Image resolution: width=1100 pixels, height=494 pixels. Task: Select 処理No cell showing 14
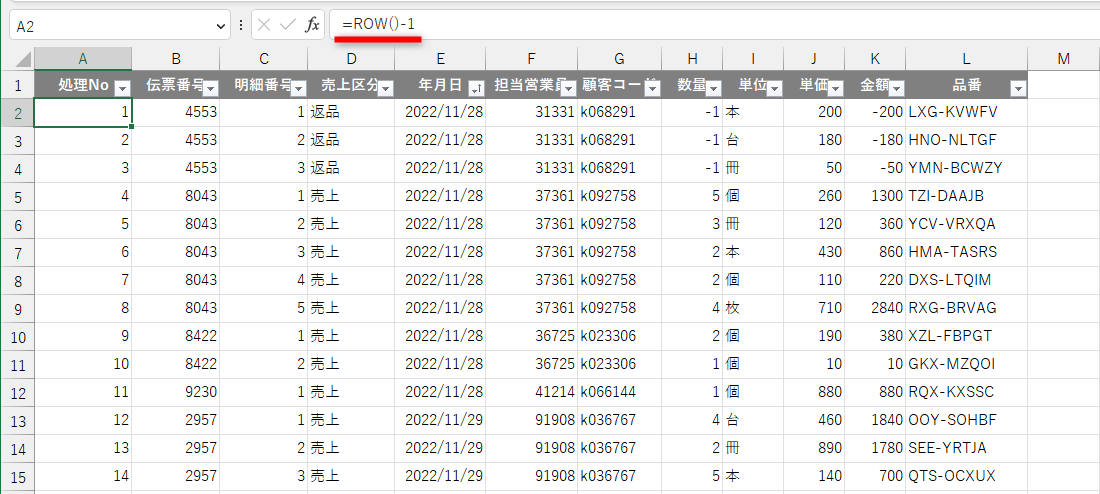(83, 476)
